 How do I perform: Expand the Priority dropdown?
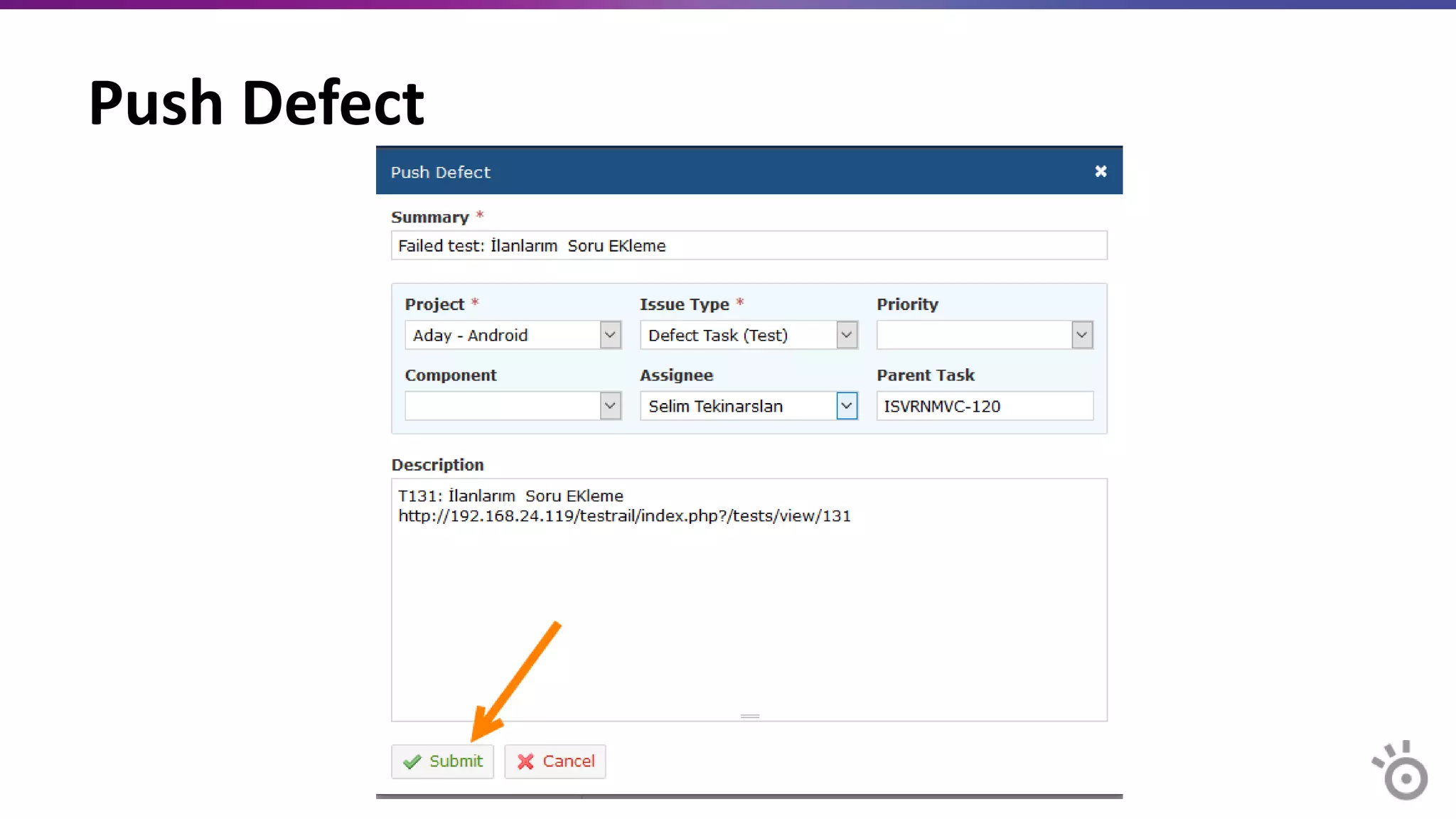click(985, 335)
